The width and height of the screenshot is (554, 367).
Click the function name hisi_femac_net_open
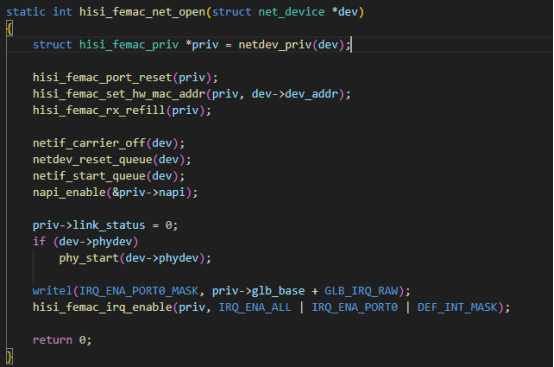[142, 12]
